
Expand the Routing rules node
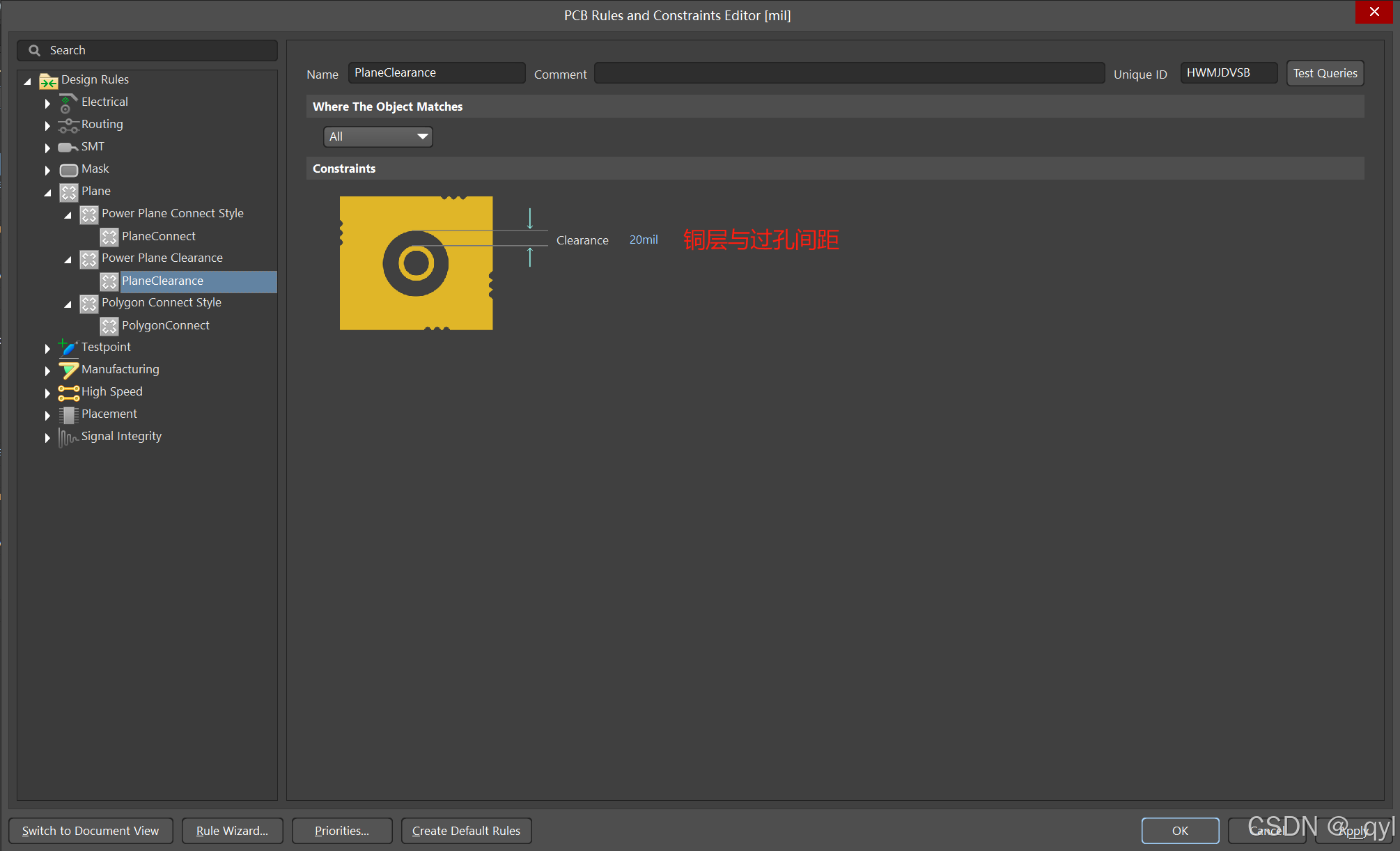click(x=47, y=125)
